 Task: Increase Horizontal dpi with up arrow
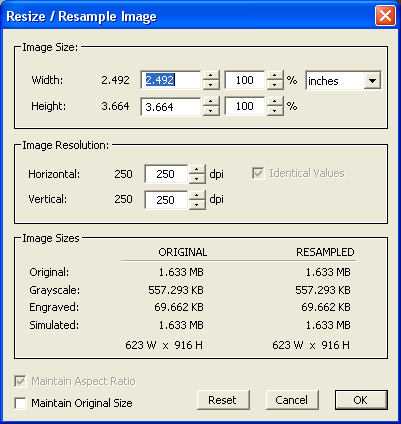pyautogui.click(x=197, y=169)
